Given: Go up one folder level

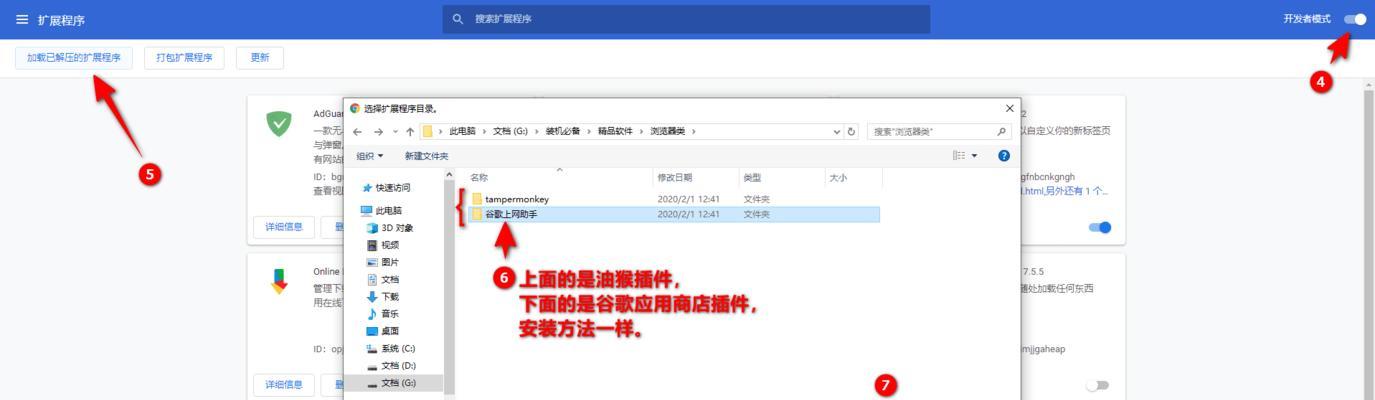Looking at the screenshot, I should tap(410, 132).
